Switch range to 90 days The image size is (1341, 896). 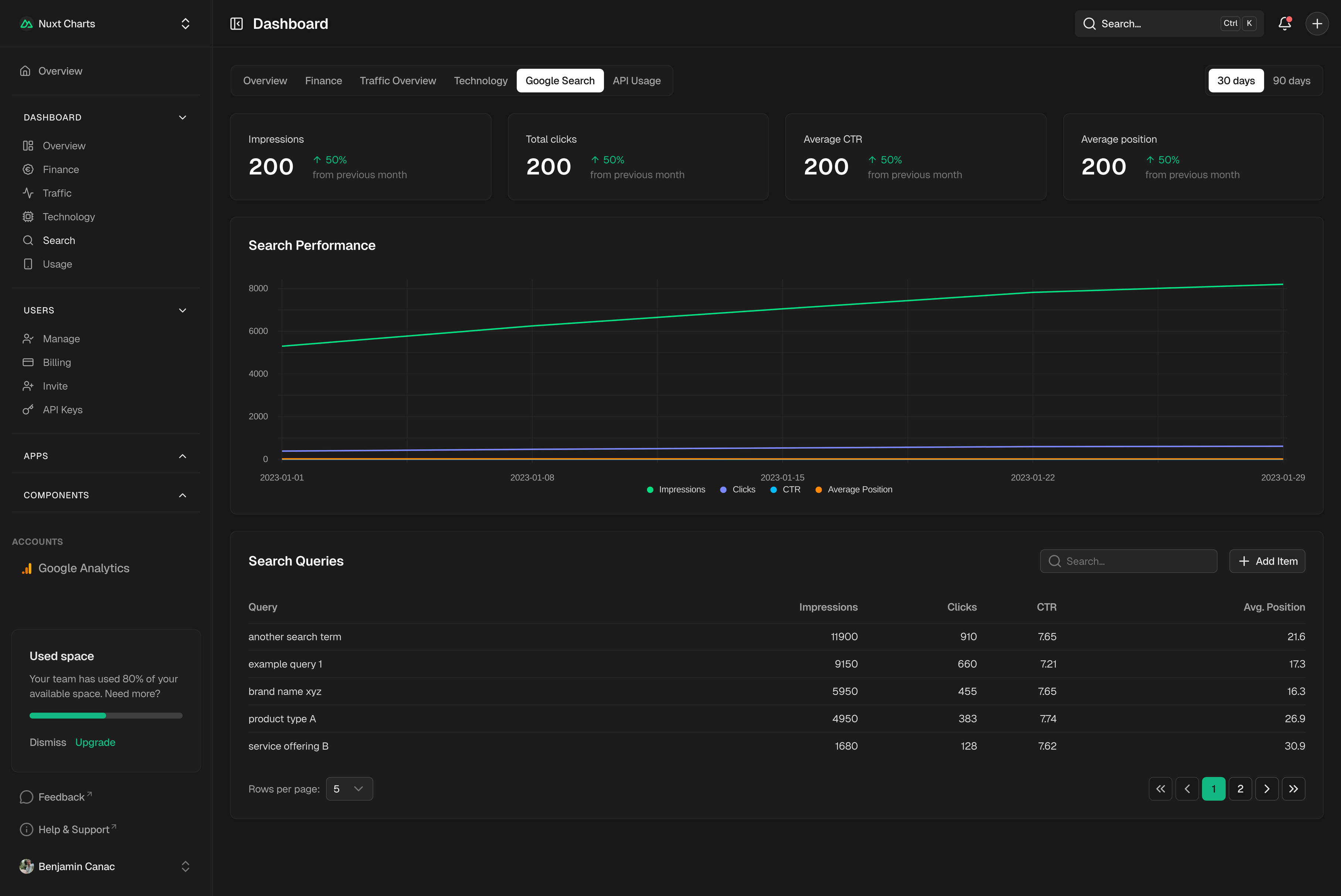1291,81
